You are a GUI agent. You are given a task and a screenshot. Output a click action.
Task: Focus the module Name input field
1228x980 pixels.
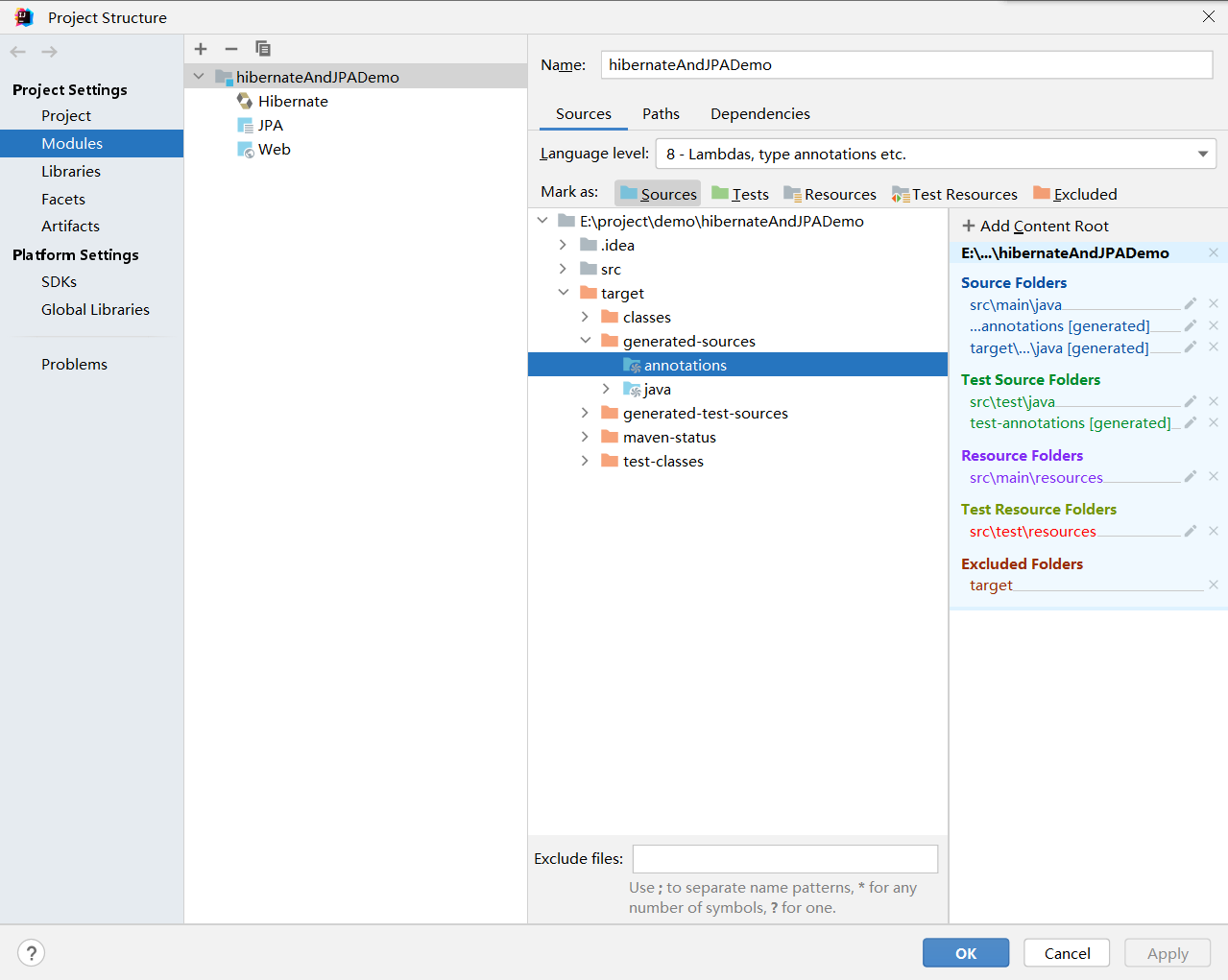point(906,64)
